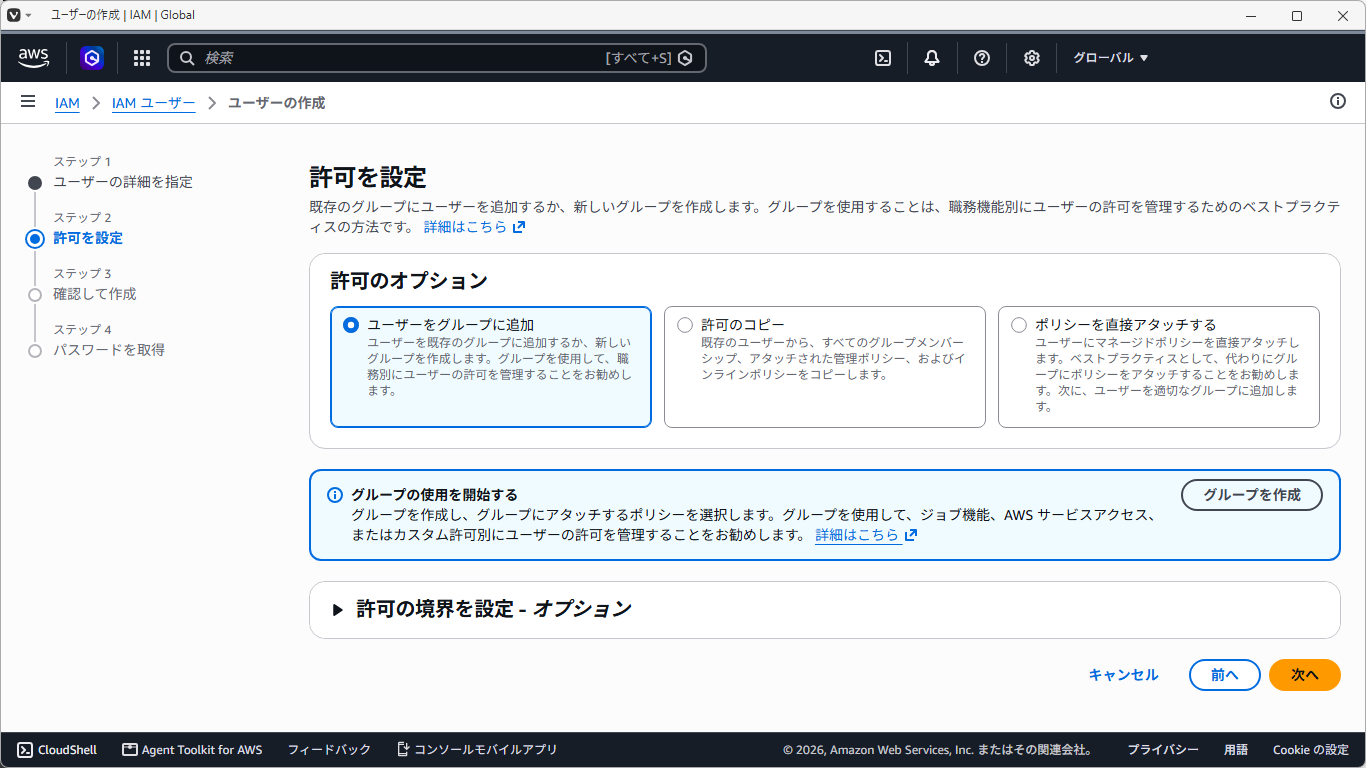The image size is (1366, 768).
Task: Open the dropdown arrow beside Vivaldi icon
Action: [x=28, y=15]
